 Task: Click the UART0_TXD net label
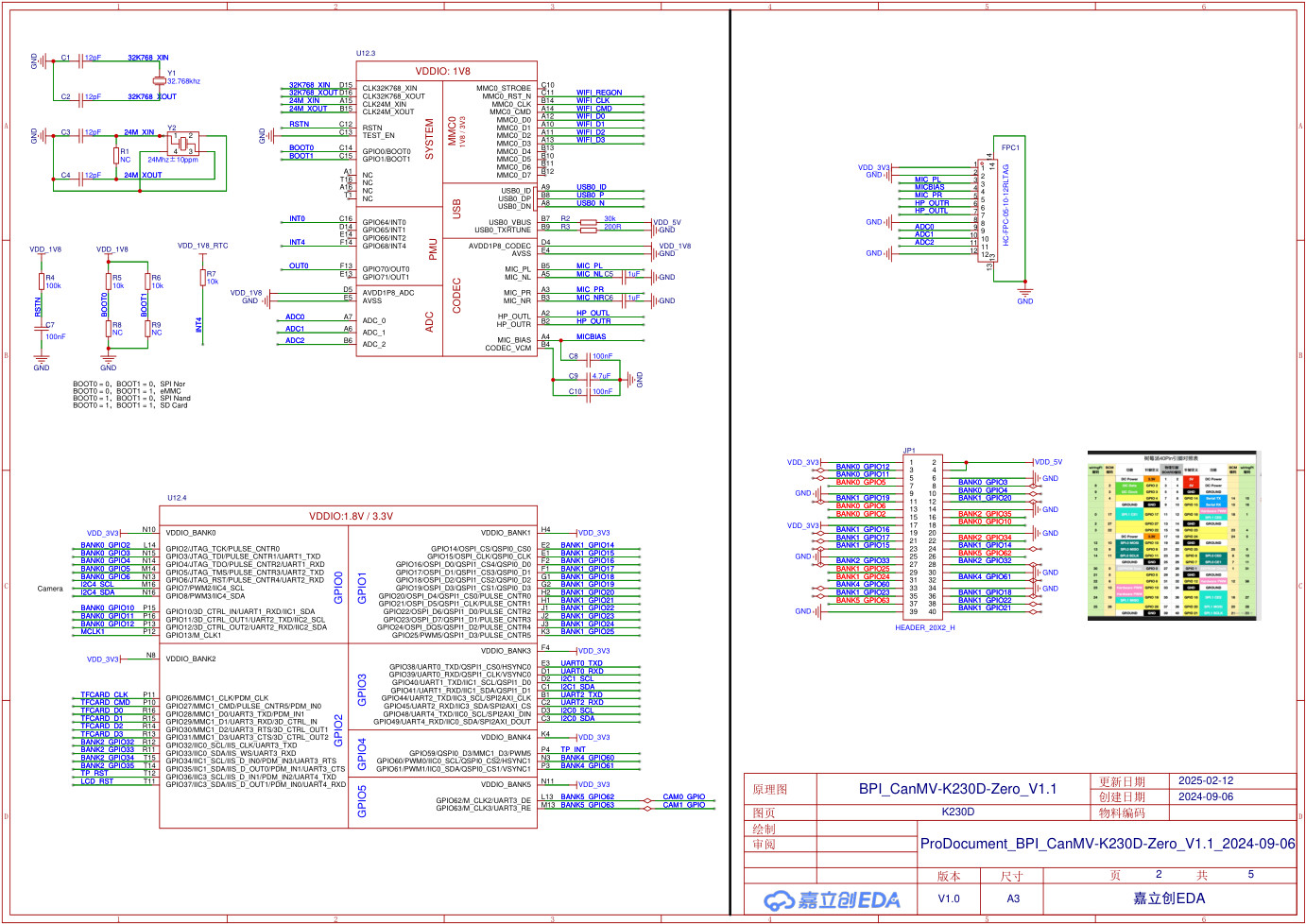(581, 663)
